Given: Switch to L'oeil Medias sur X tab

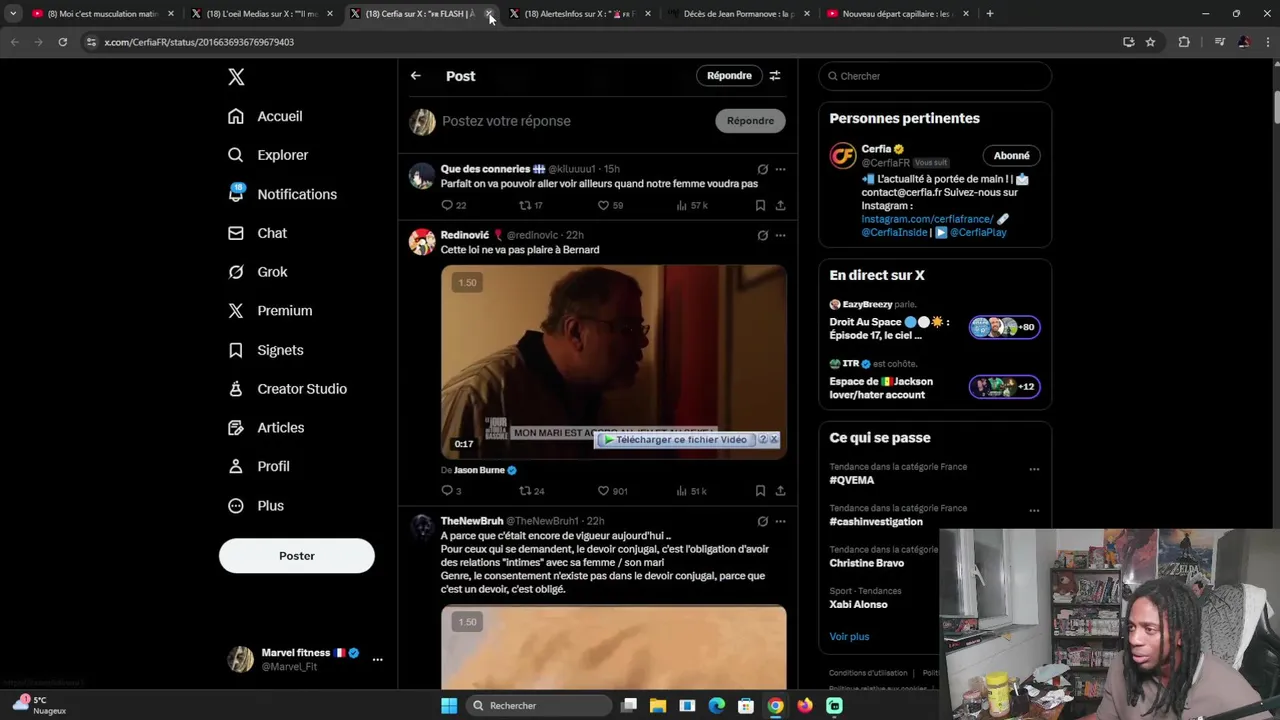Looking at the screenshot, I should [260, 14].
